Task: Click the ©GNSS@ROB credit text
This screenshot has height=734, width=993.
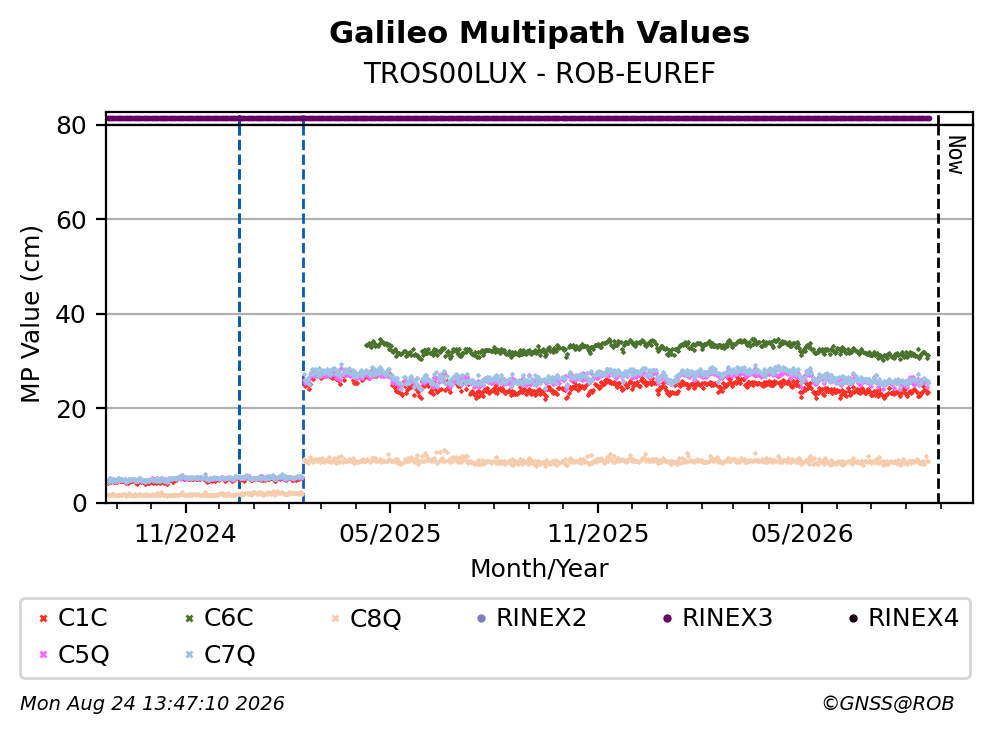Action: coord(888,704)
